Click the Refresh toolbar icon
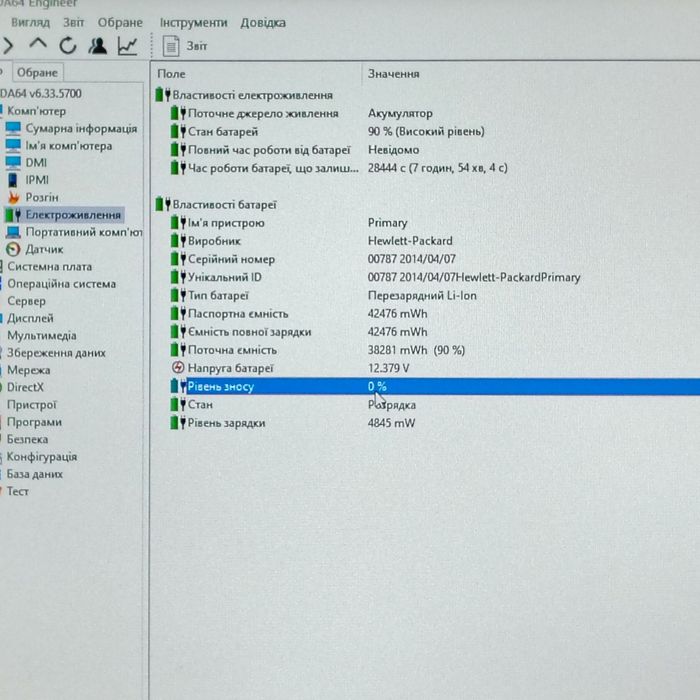Viewport: 700px width, 700px height. [x=68, y=46]
